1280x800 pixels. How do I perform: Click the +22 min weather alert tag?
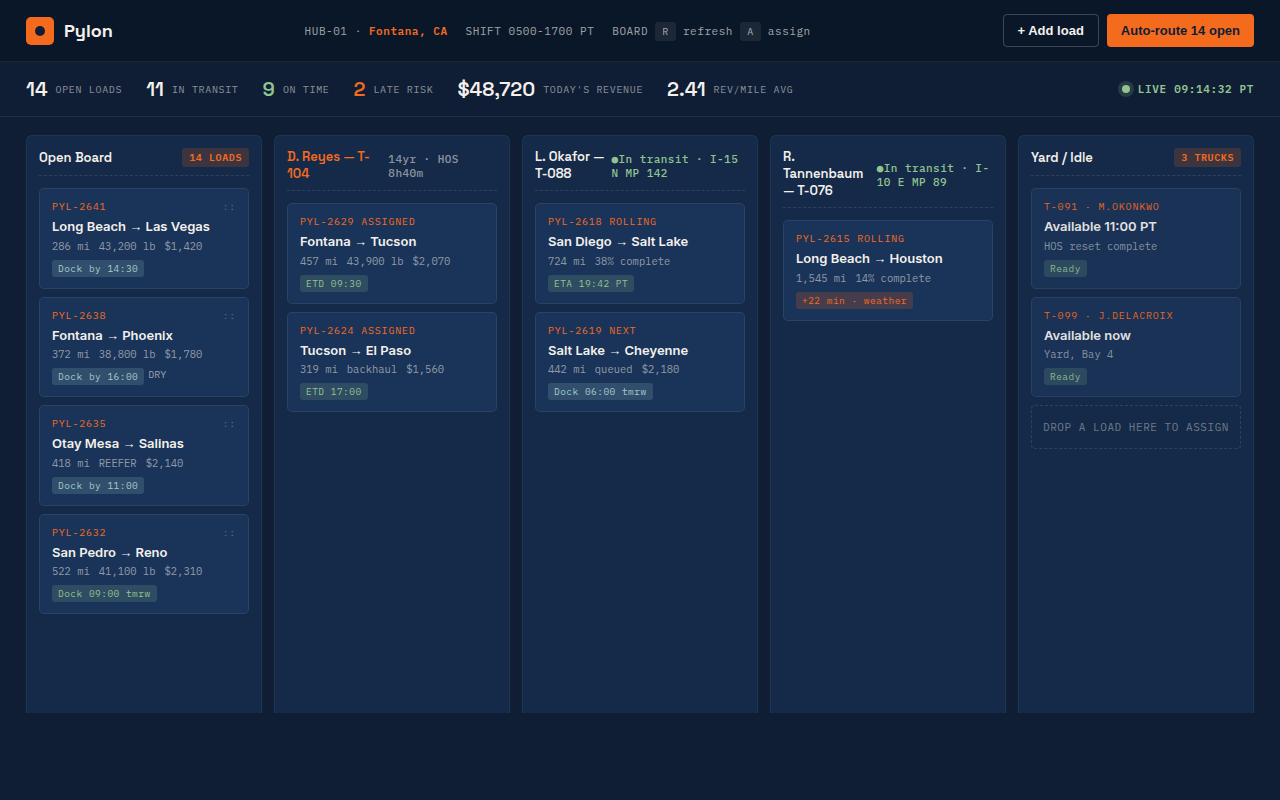(854, 300)
